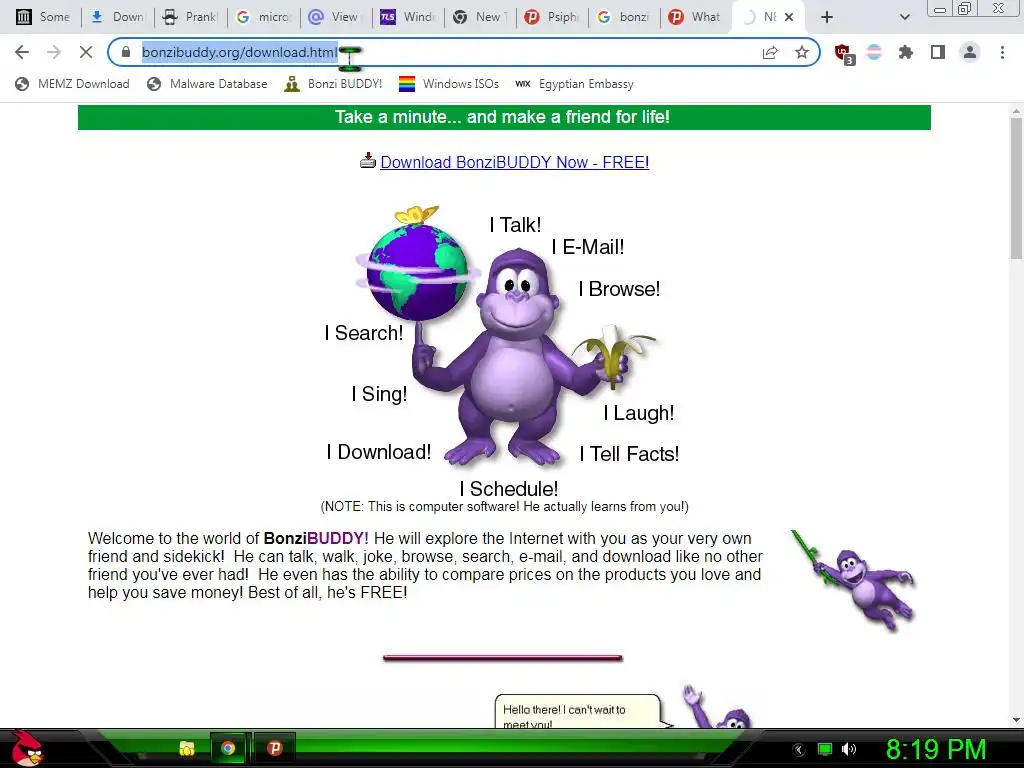
Task: Click the striped flag extension icon
Action: pos(874,52)
